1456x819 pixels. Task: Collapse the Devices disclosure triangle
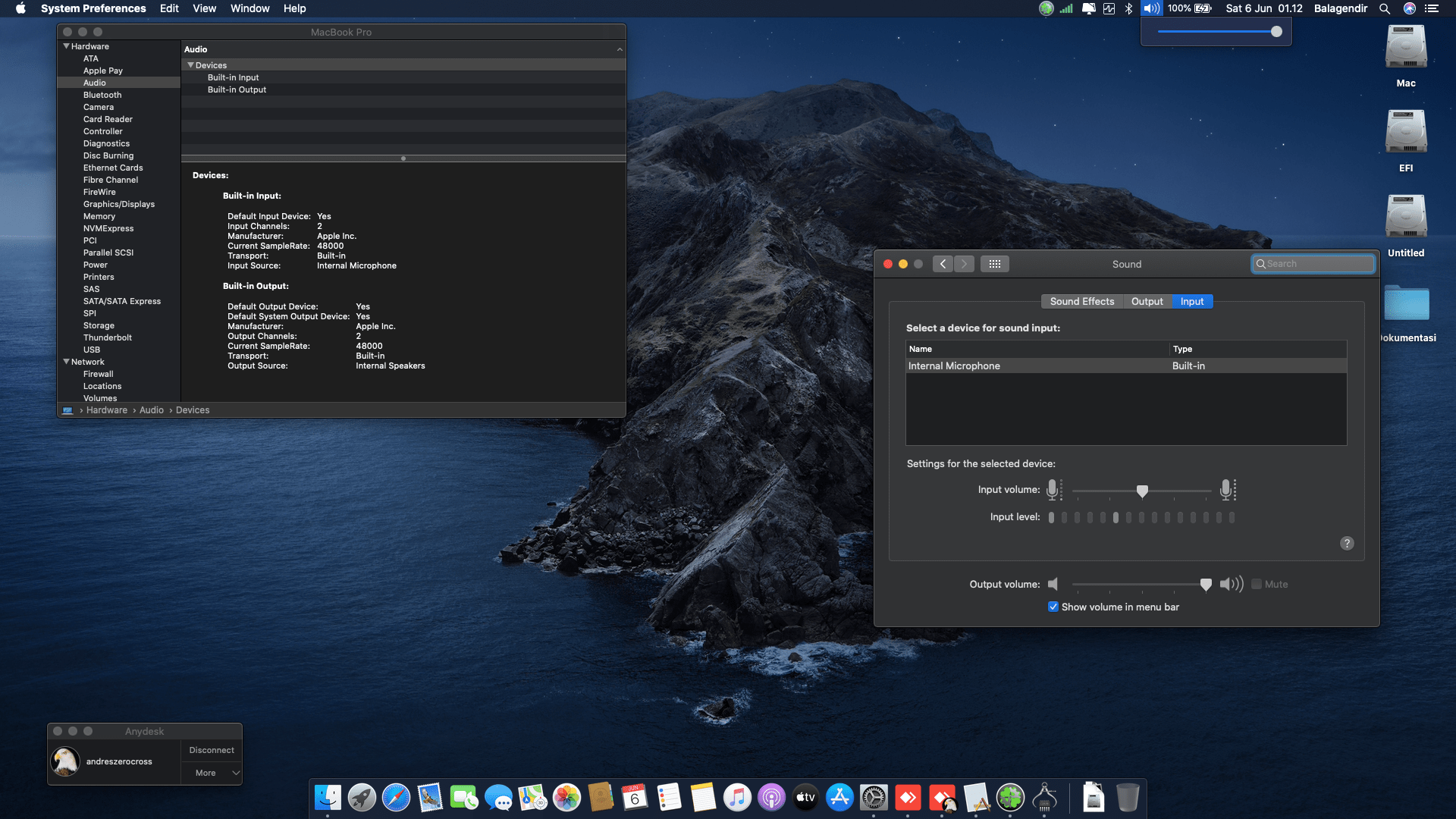click(191, 65)
